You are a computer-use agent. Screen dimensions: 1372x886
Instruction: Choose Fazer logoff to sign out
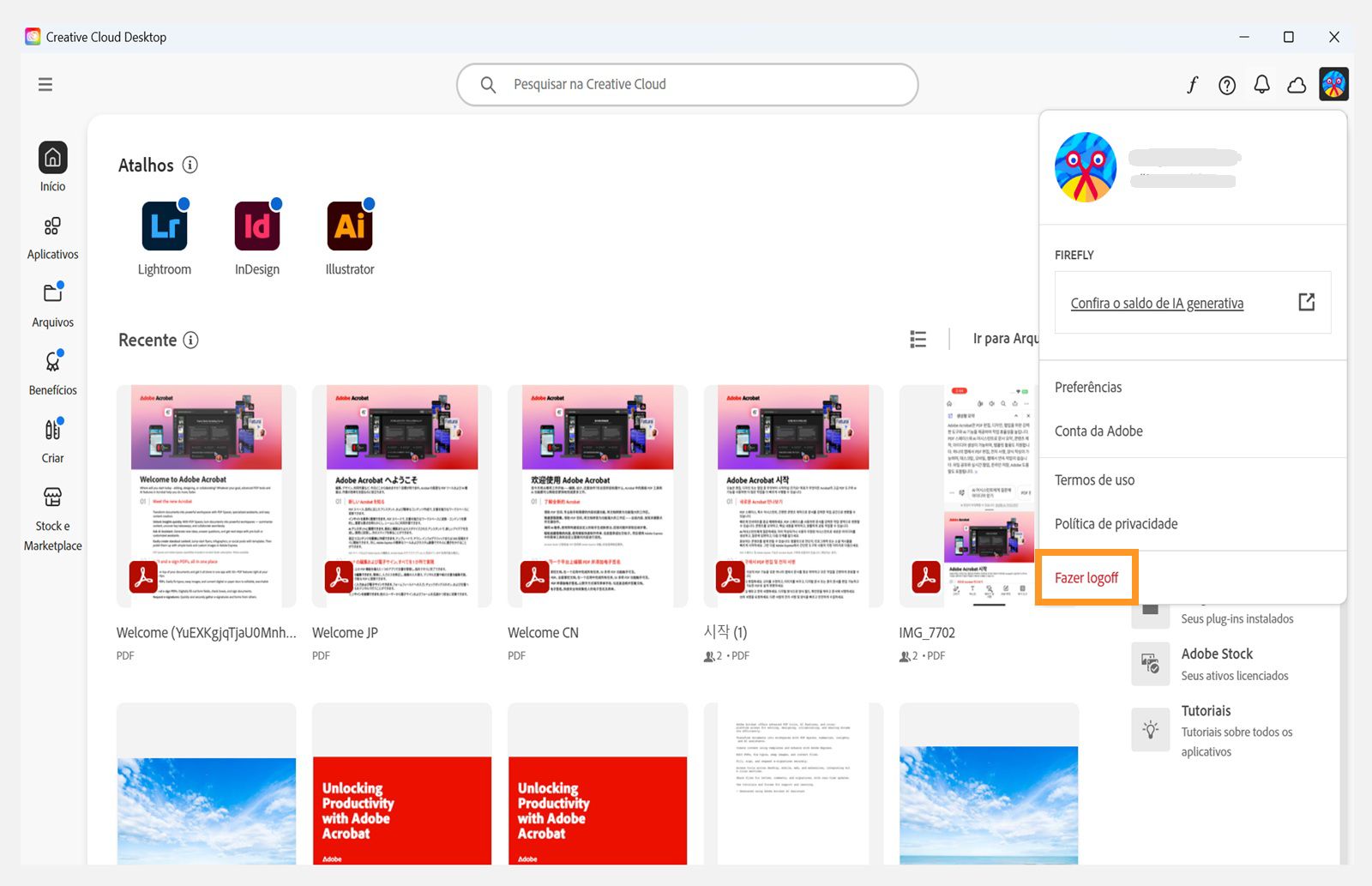(x=1086, y=578)
